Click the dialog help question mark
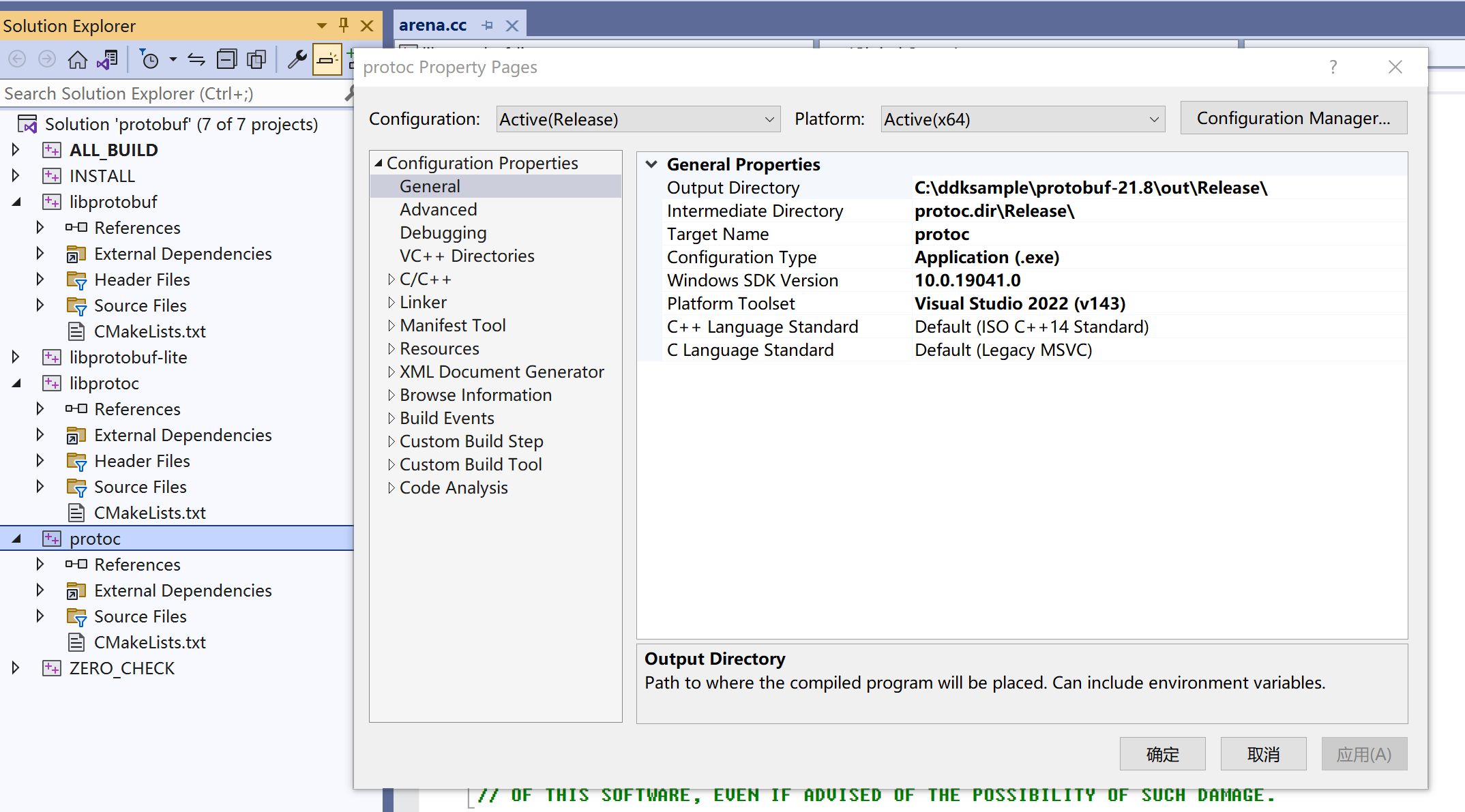Image resolution: width=1465 pixels, height=812 pixels. tap(1333, 67)
